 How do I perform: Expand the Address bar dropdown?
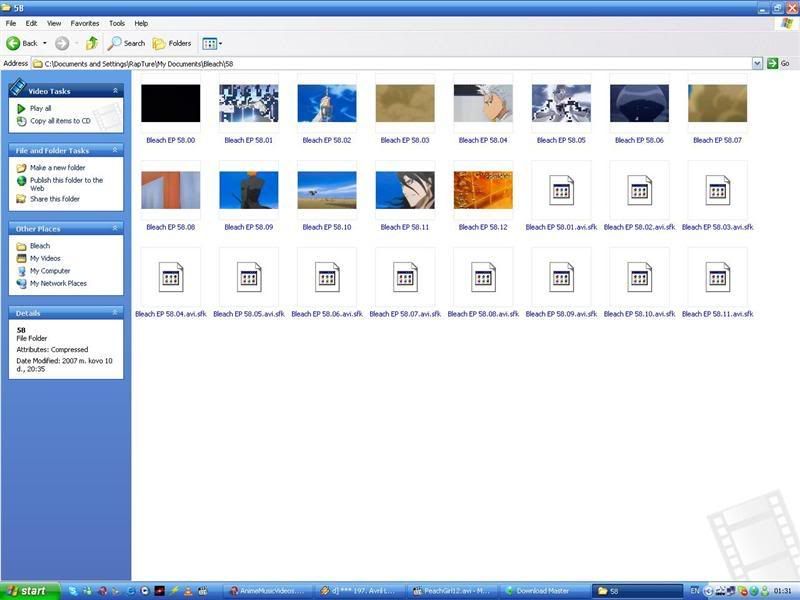click(758, 63)
